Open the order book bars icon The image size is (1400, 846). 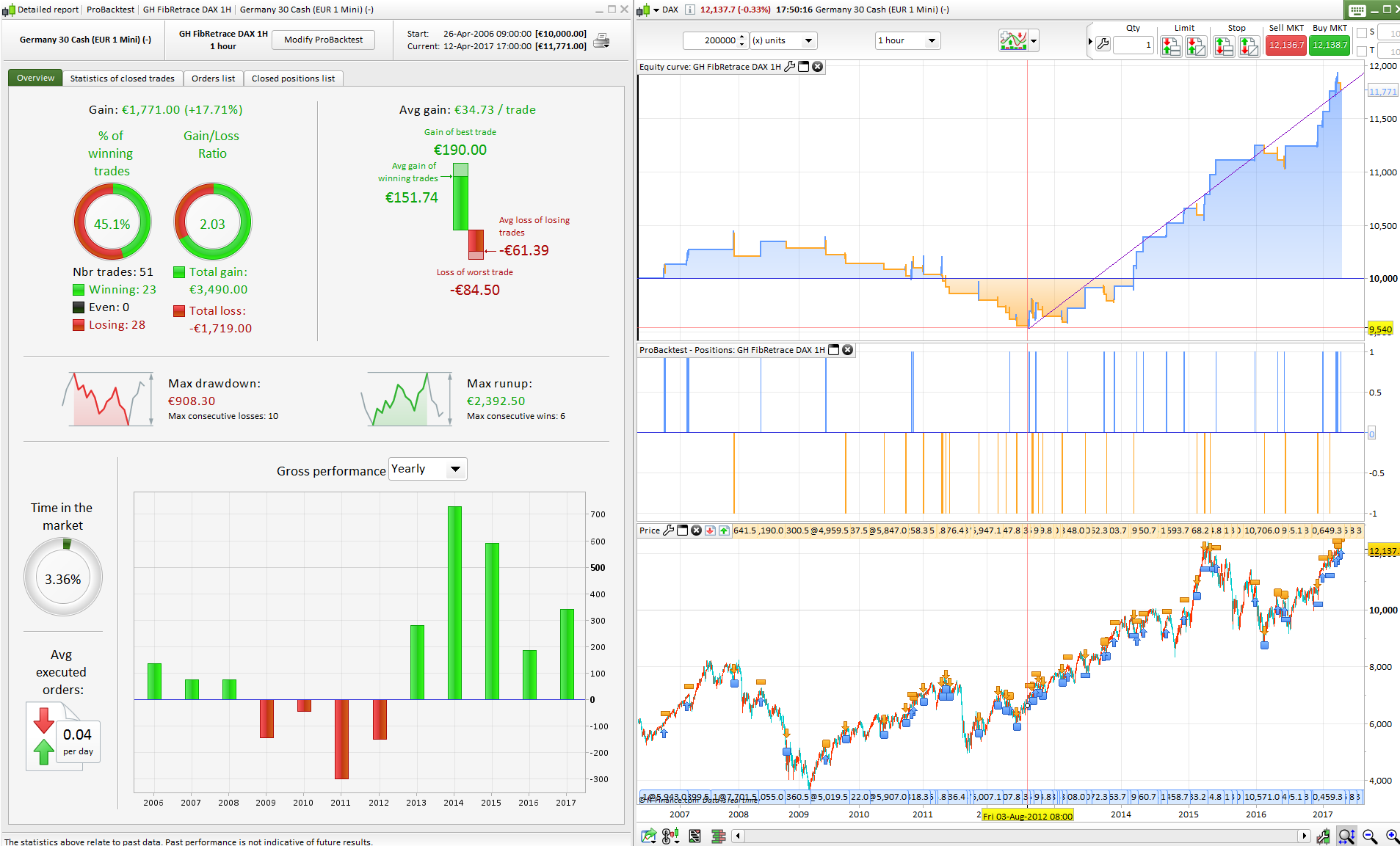tap(719, 836)
